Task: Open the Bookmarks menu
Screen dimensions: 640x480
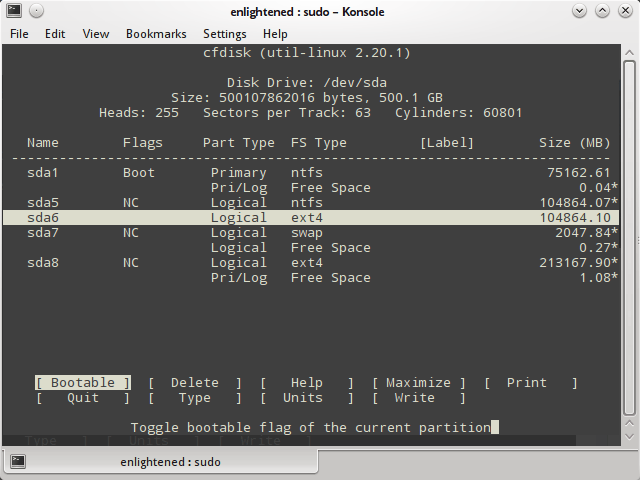Action: tap(156, 33)
